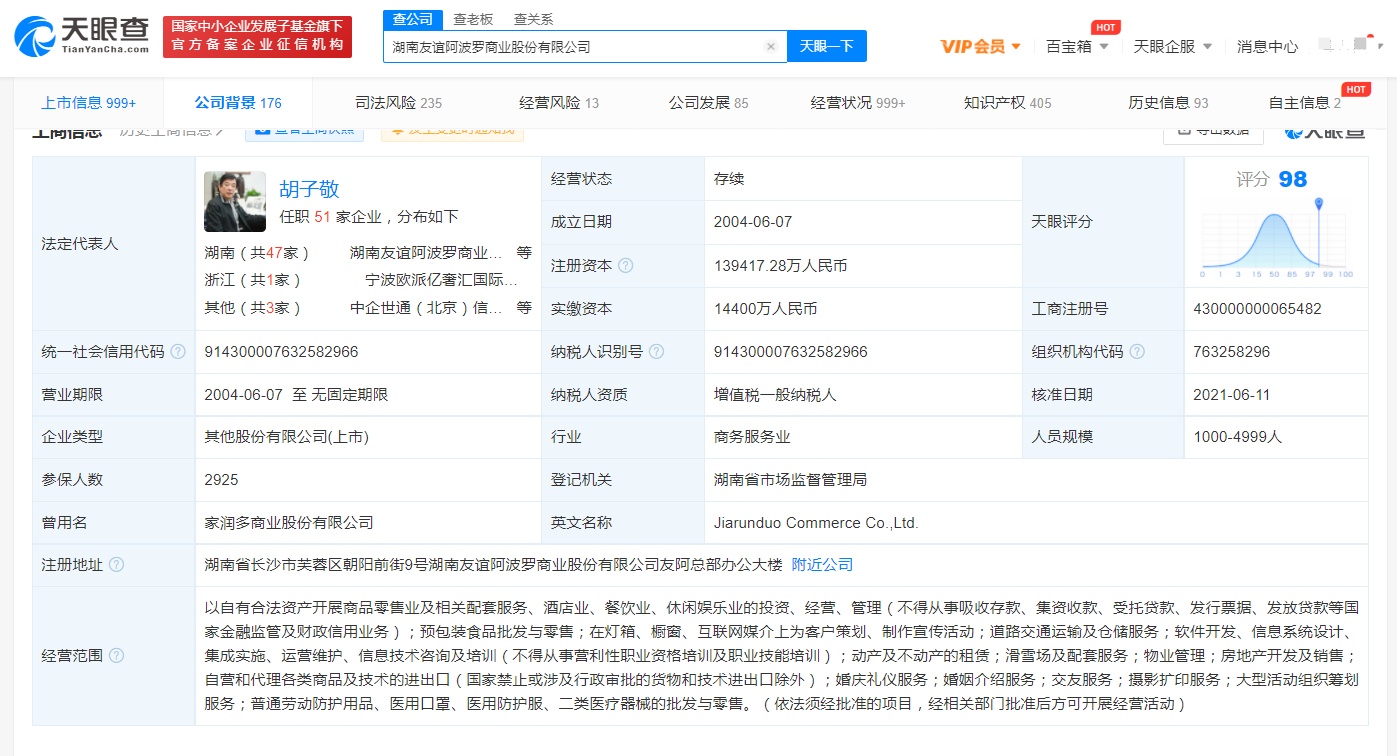Click the 天眼一下 search button
This screenshot has width=1397, height=756.
coord(827,46)
